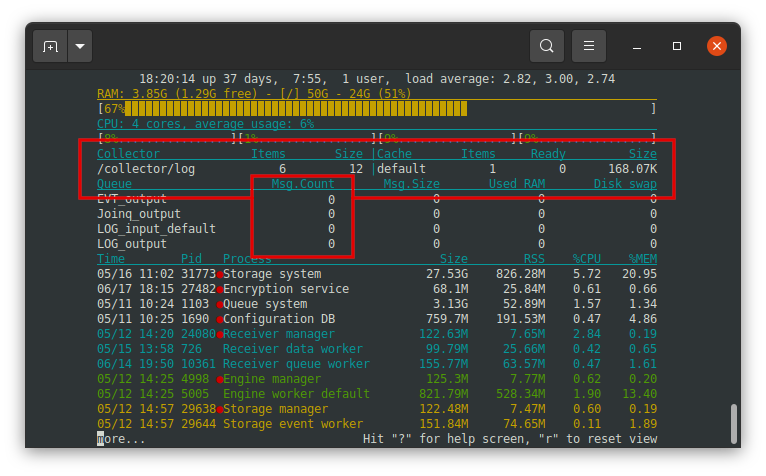Click the Receiver queue worker row
The image size is (766, 476).
(x=377, y=364)
